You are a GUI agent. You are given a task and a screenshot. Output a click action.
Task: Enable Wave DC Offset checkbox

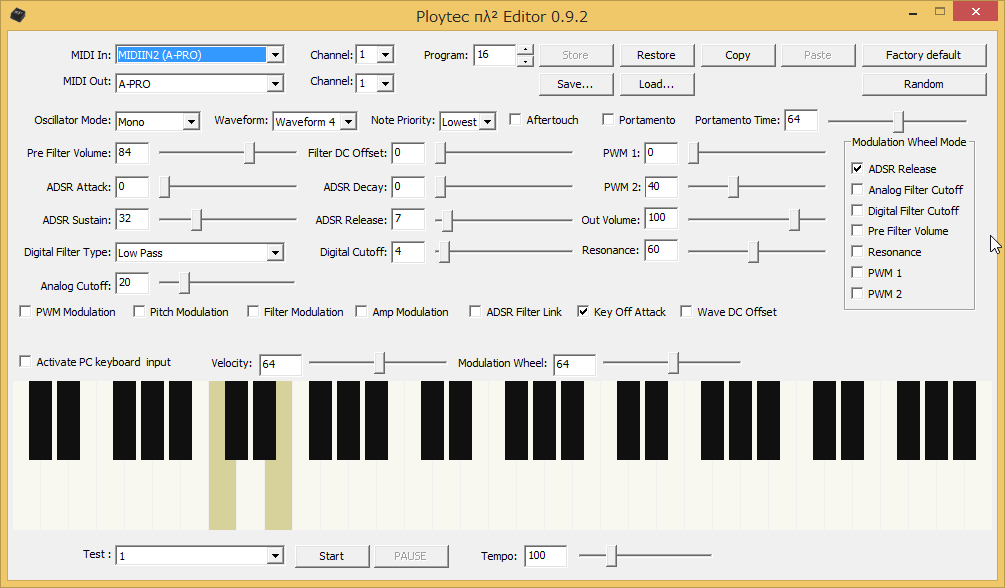click(x=686, y=312)
